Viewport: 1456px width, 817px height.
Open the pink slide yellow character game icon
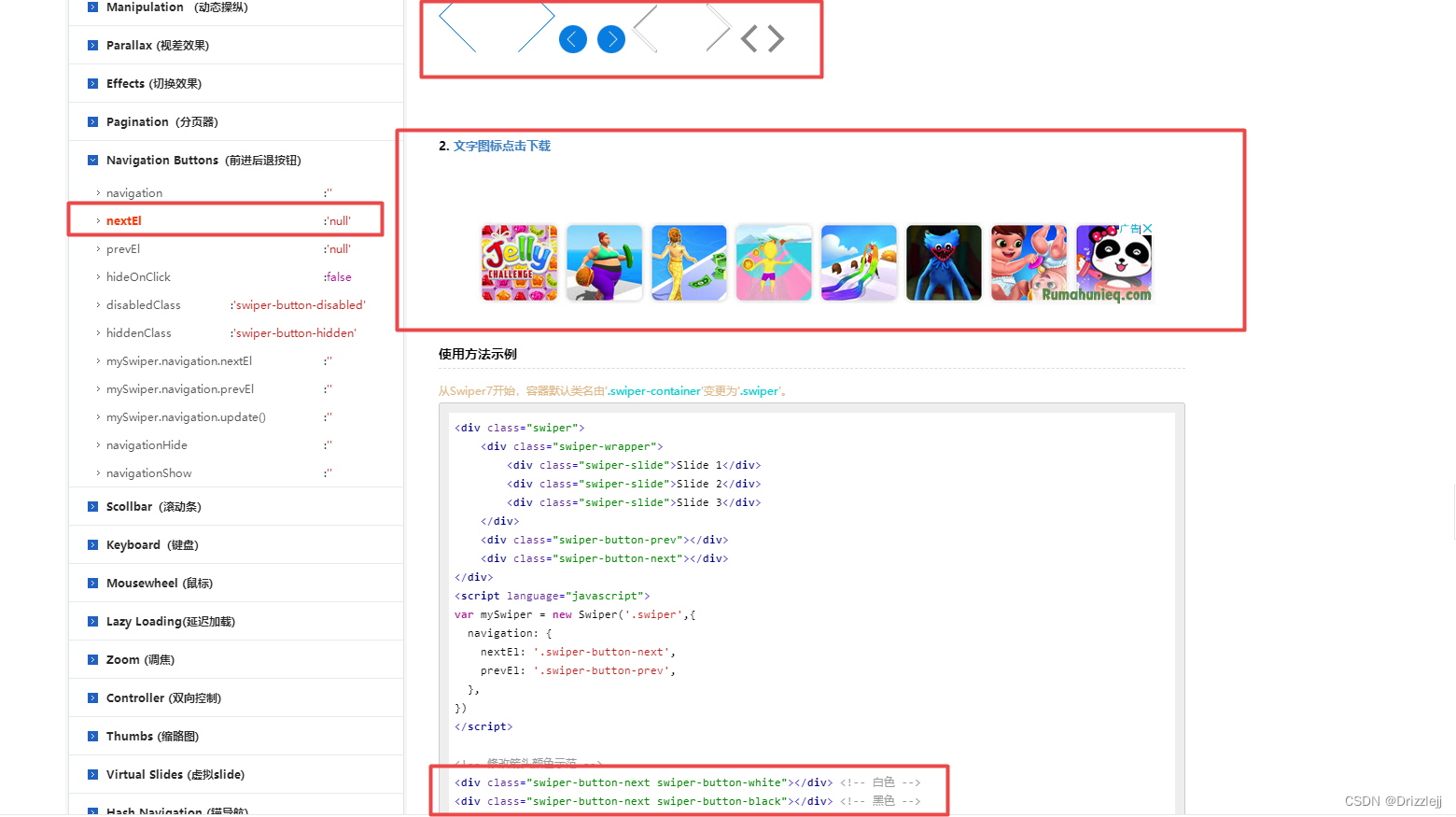point(774,262)
